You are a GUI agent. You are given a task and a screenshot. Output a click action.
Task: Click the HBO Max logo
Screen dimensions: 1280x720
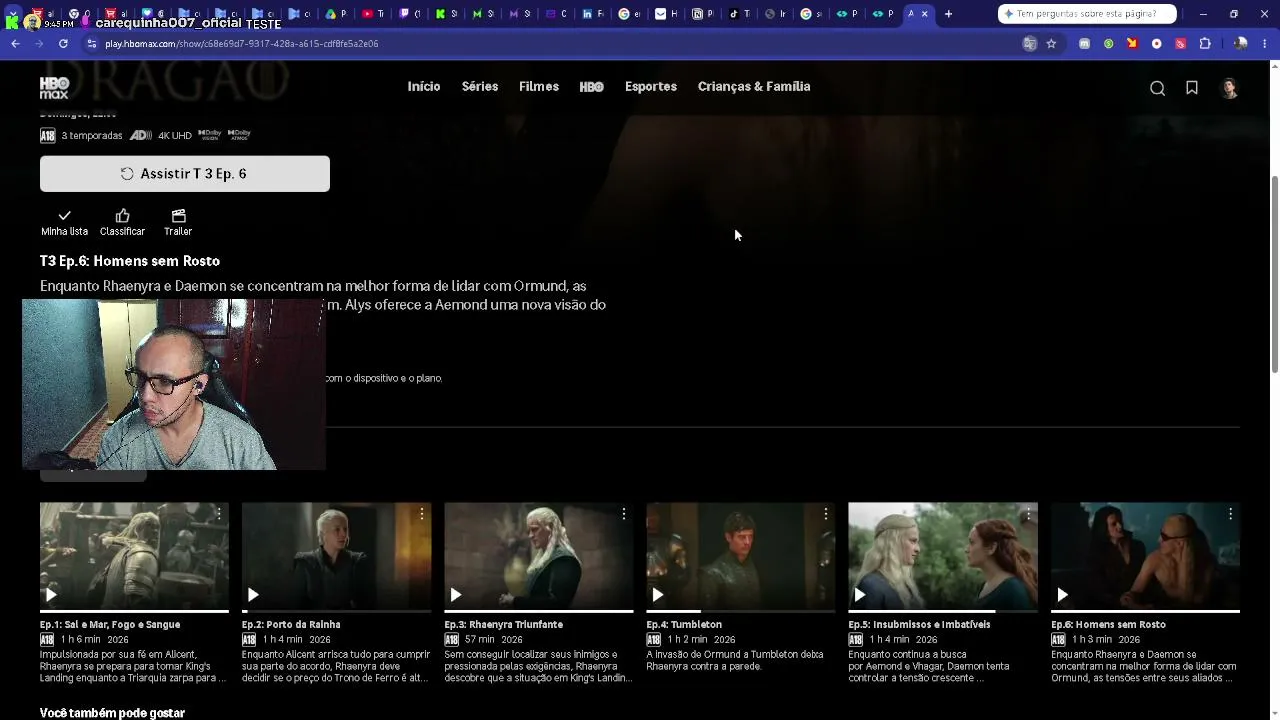pos(54,87)
